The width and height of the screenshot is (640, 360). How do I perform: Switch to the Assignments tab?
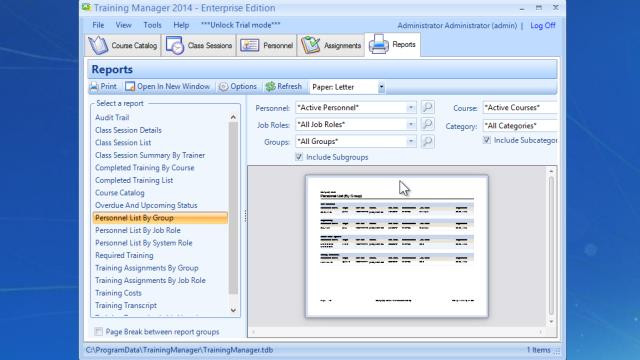tap(331, 45)
